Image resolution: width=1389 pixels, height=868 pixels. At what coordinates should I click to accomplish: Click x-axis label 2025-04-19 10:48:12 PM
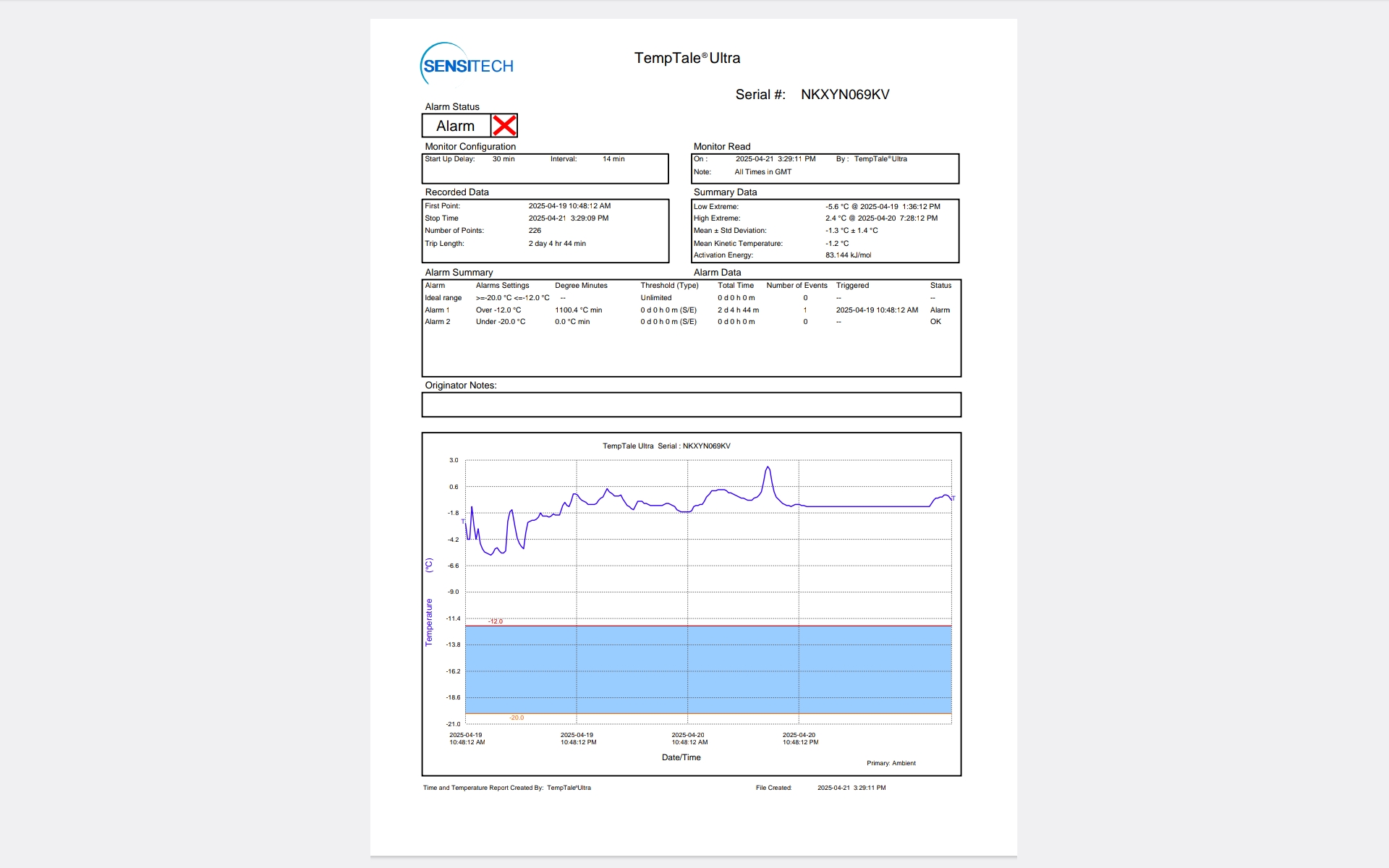pos(578,739)
